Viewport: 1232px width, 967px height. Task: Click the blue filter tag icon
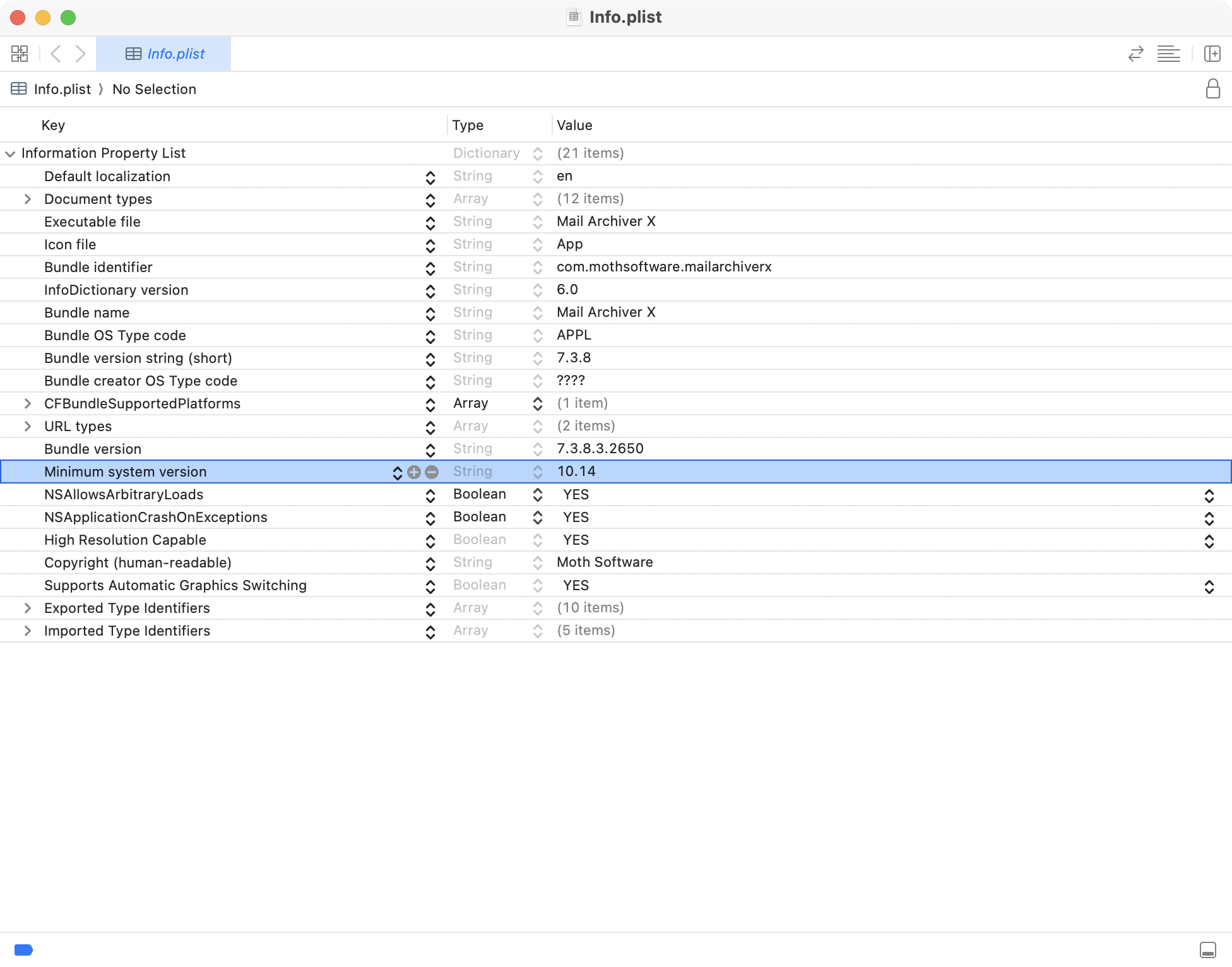23,950
